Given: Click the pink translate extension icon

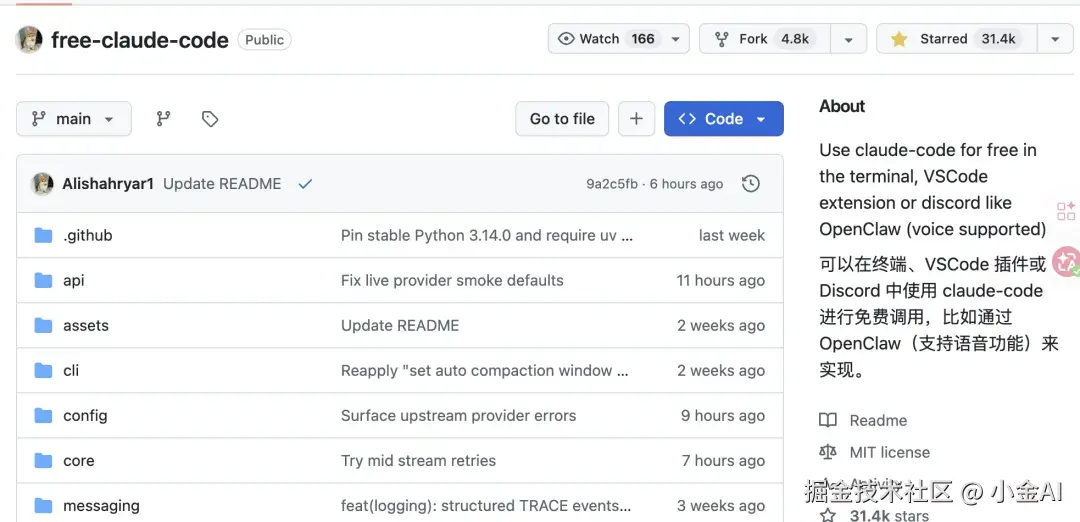Looking at the screenshot, I should coord(1066,262).
